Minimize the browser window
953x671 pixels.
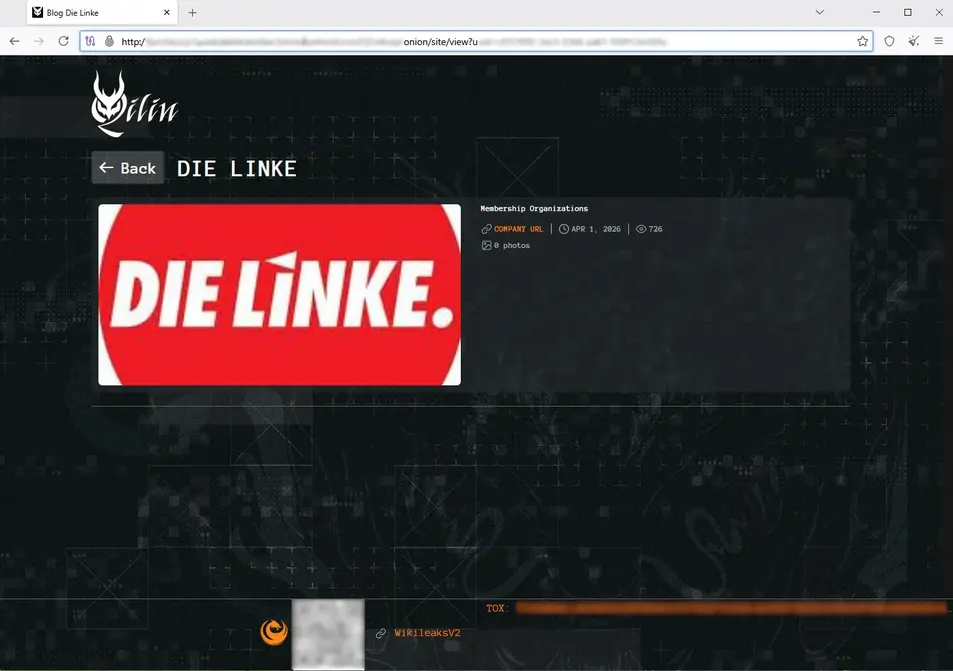pos(876,12)
